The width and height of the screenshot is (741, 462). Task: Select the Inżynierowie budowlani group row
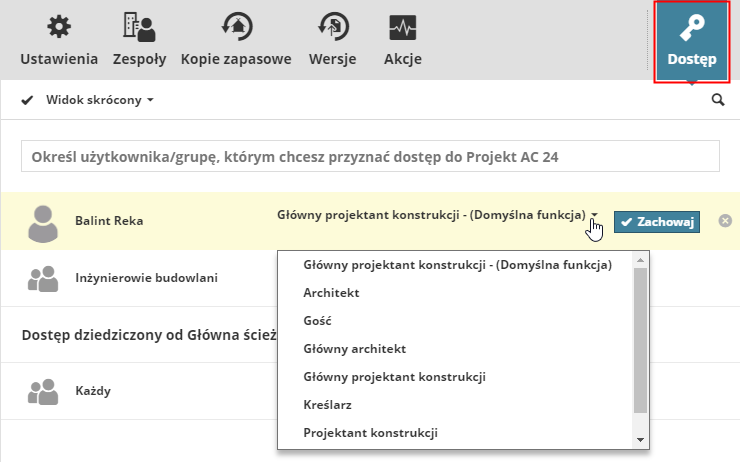click(x=146, y=278)
